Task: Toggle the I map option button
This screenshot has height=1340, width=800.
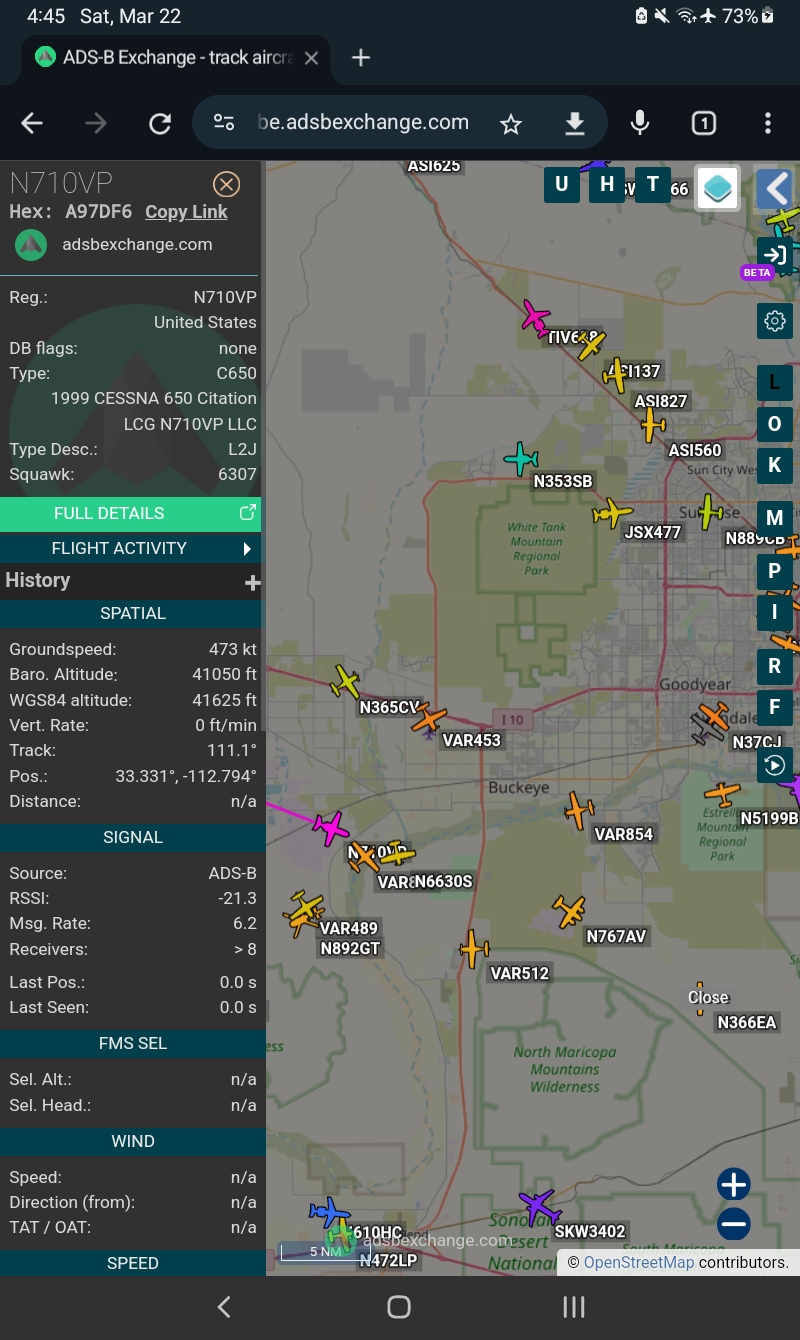Action: (x=775, y=612)
